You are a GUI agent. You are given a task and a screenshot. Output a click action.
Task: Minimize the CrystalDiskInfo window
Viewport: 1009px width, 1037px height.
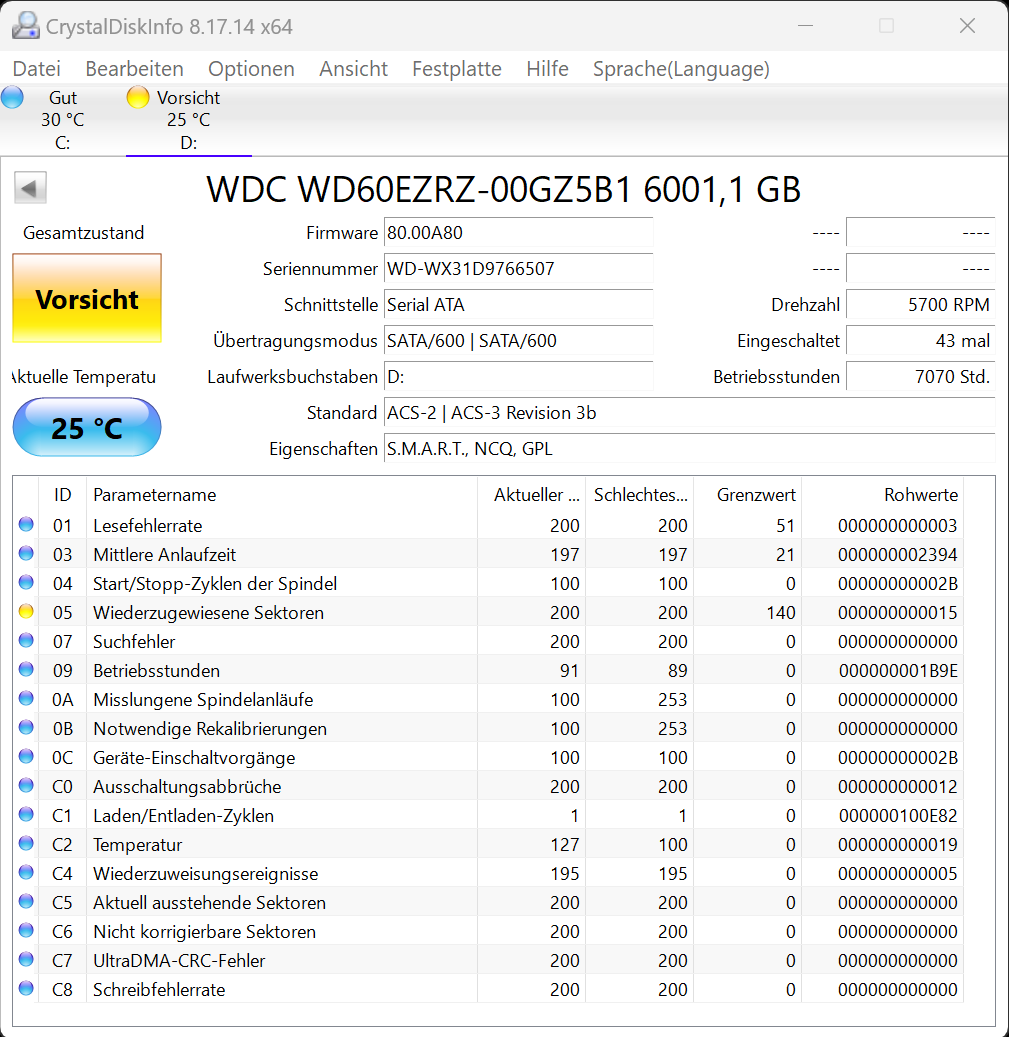coord(805,26)
